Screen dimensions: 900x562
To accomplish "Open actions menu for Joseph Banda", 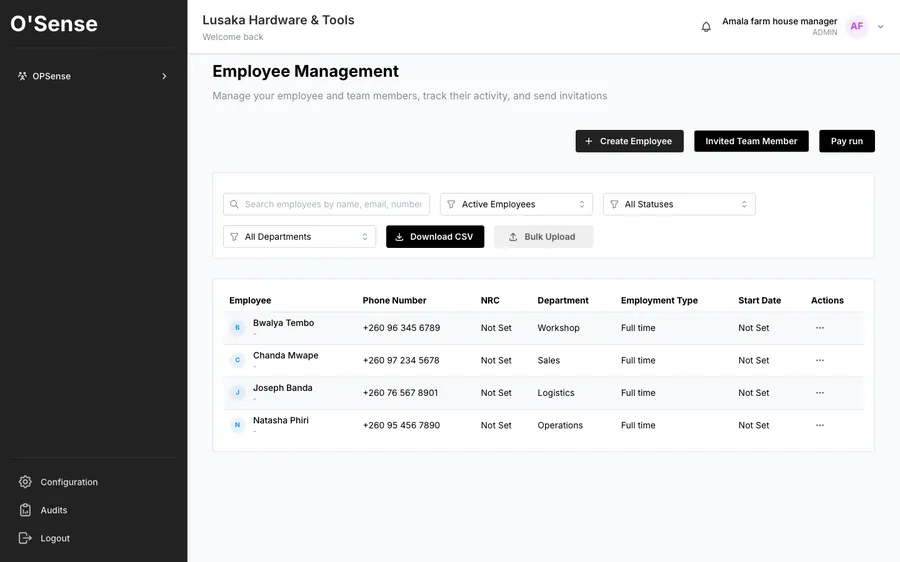I will [x=820, y=393].
